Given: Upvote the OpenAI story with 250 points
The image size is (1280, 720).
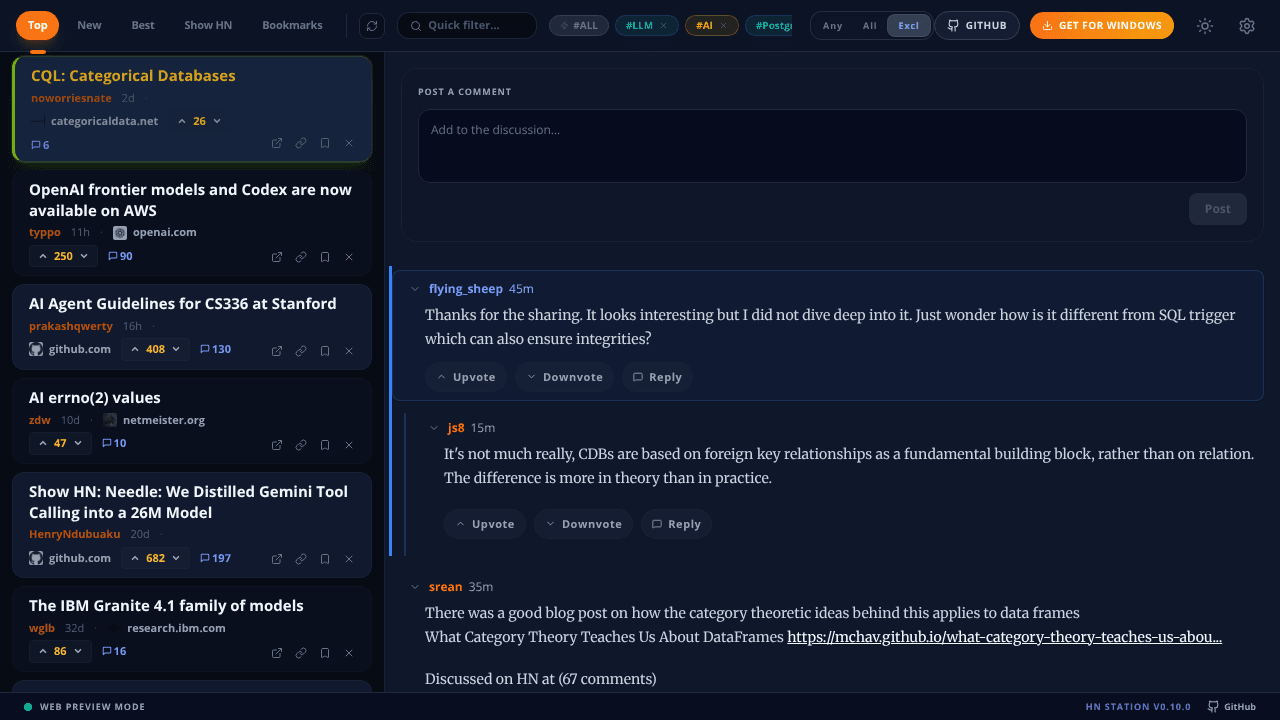Looking at the screenshot, I should 42,256.
